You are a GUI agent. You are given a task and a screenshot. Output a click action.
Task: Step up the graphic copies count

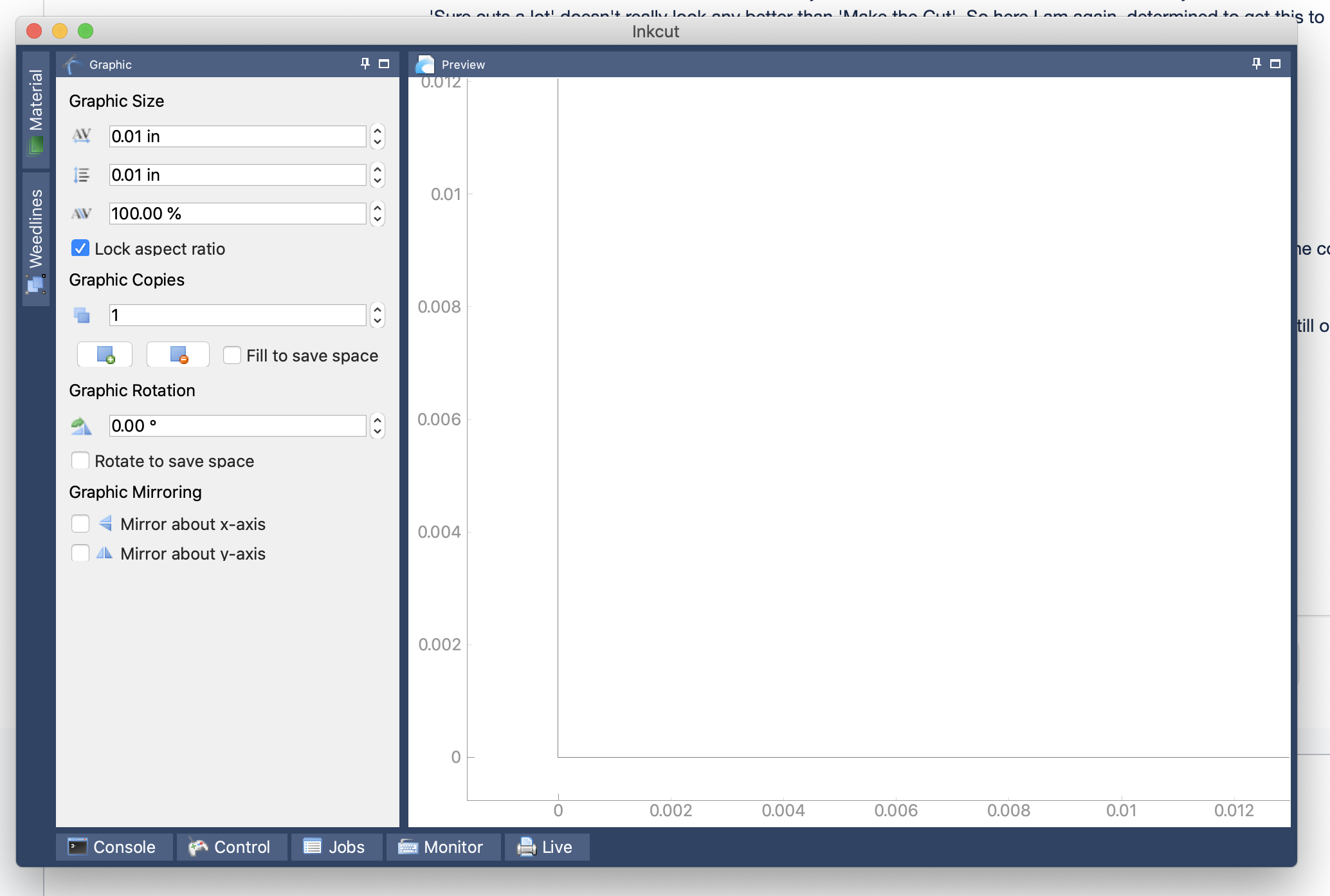378,309
